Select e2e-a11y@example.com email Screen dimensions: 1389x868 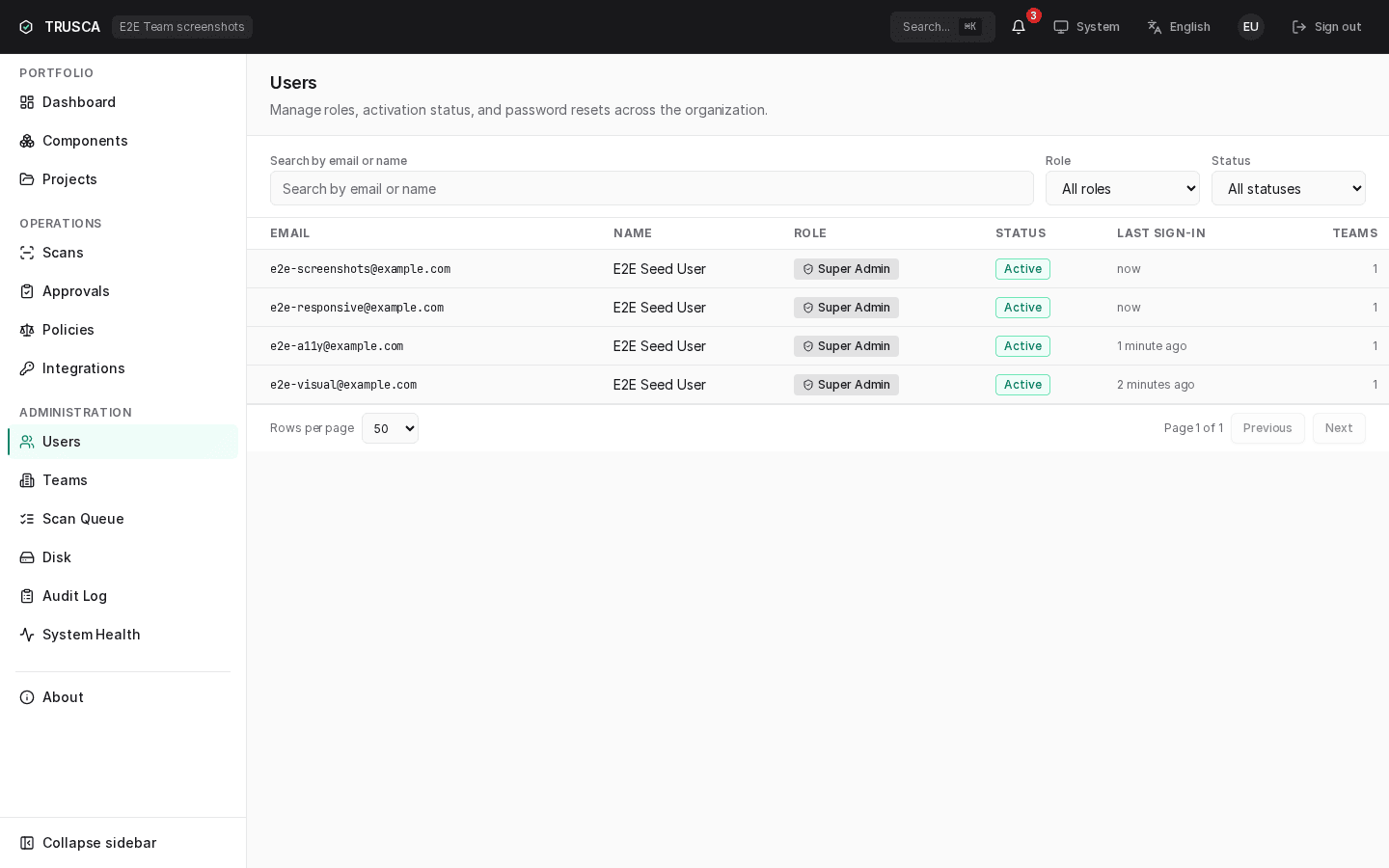(337, 346)
